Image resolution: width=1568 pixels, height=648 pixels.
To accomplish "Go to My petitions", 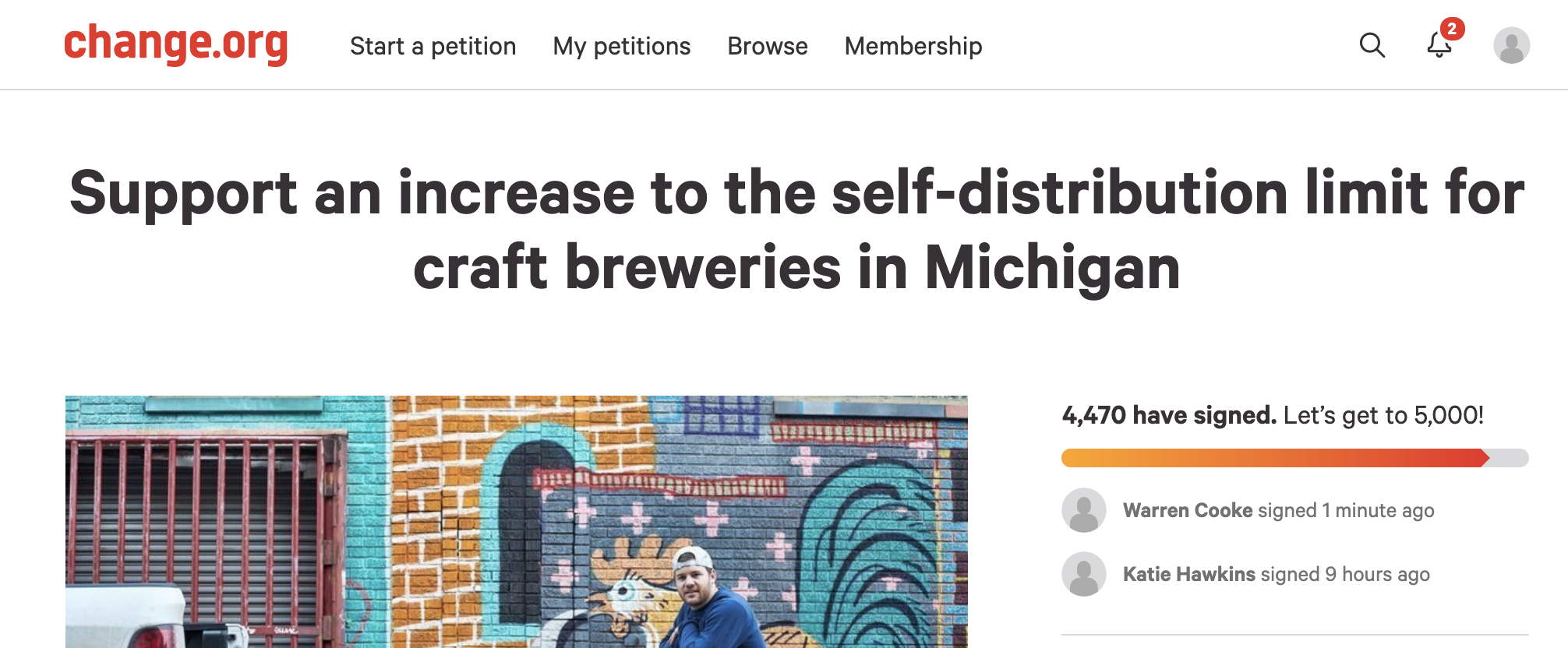I will click(x=621, y=46).
